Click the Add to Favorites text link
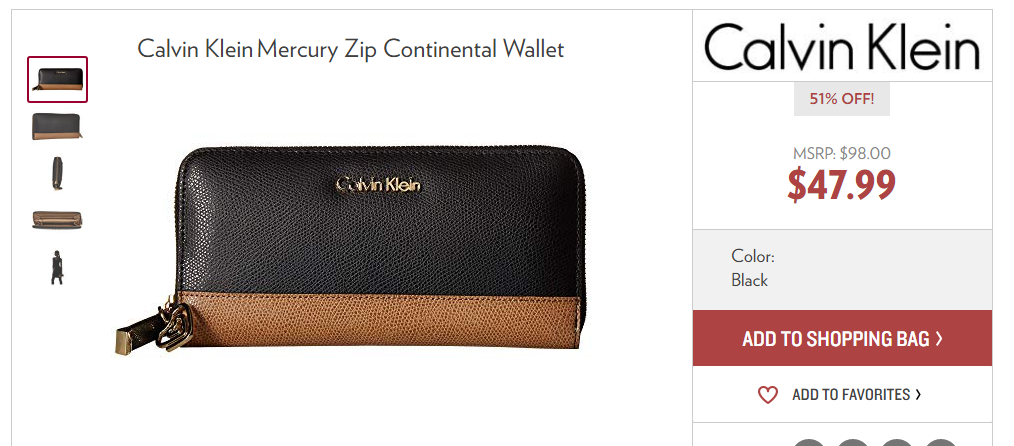The width and height of the screenshot is (1014, 446). tap(851, 394)
